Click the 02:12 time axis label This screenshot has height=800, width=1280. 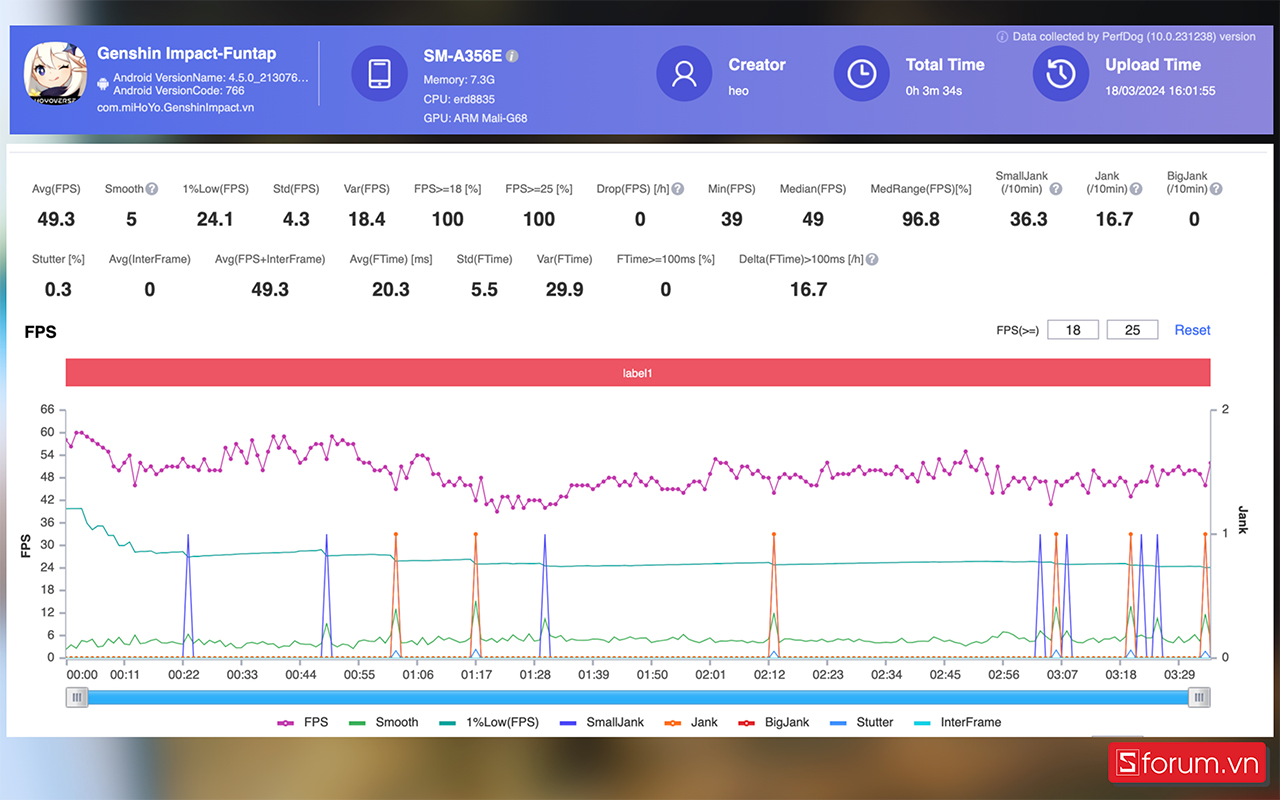click(769, 675)
